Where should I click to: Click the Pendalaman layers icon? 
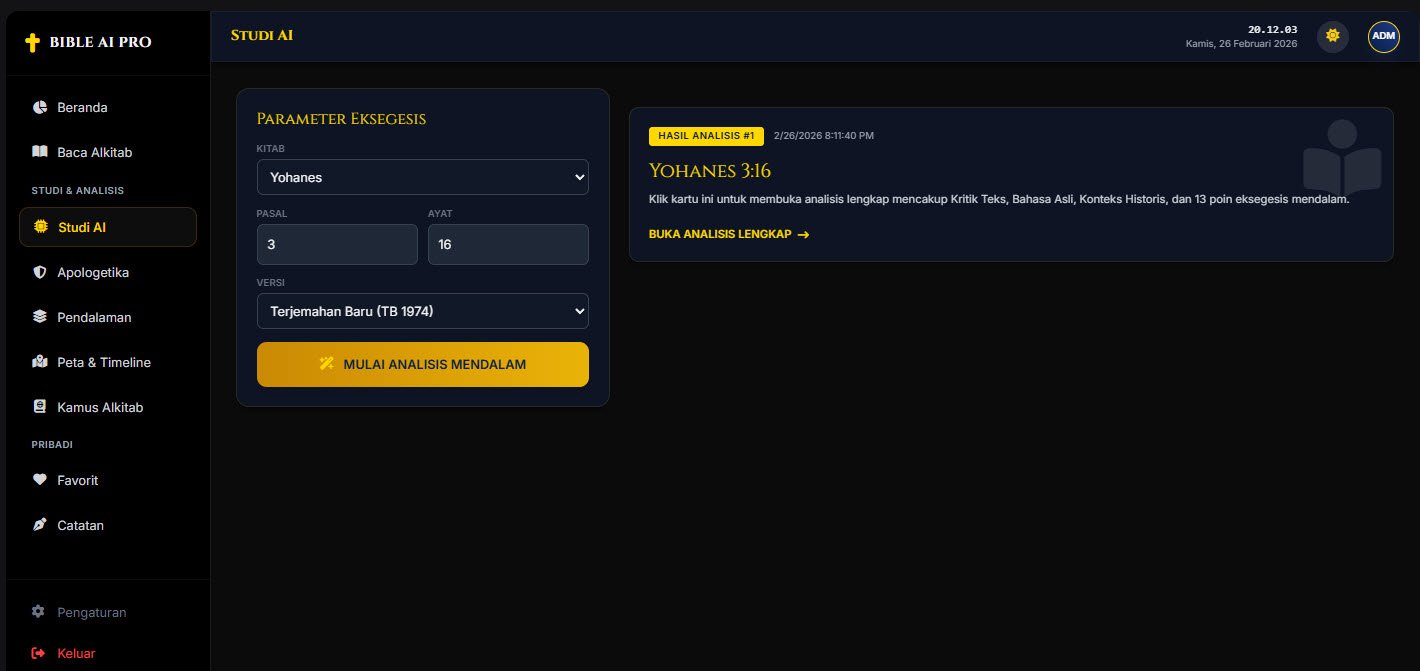(40, 317)
